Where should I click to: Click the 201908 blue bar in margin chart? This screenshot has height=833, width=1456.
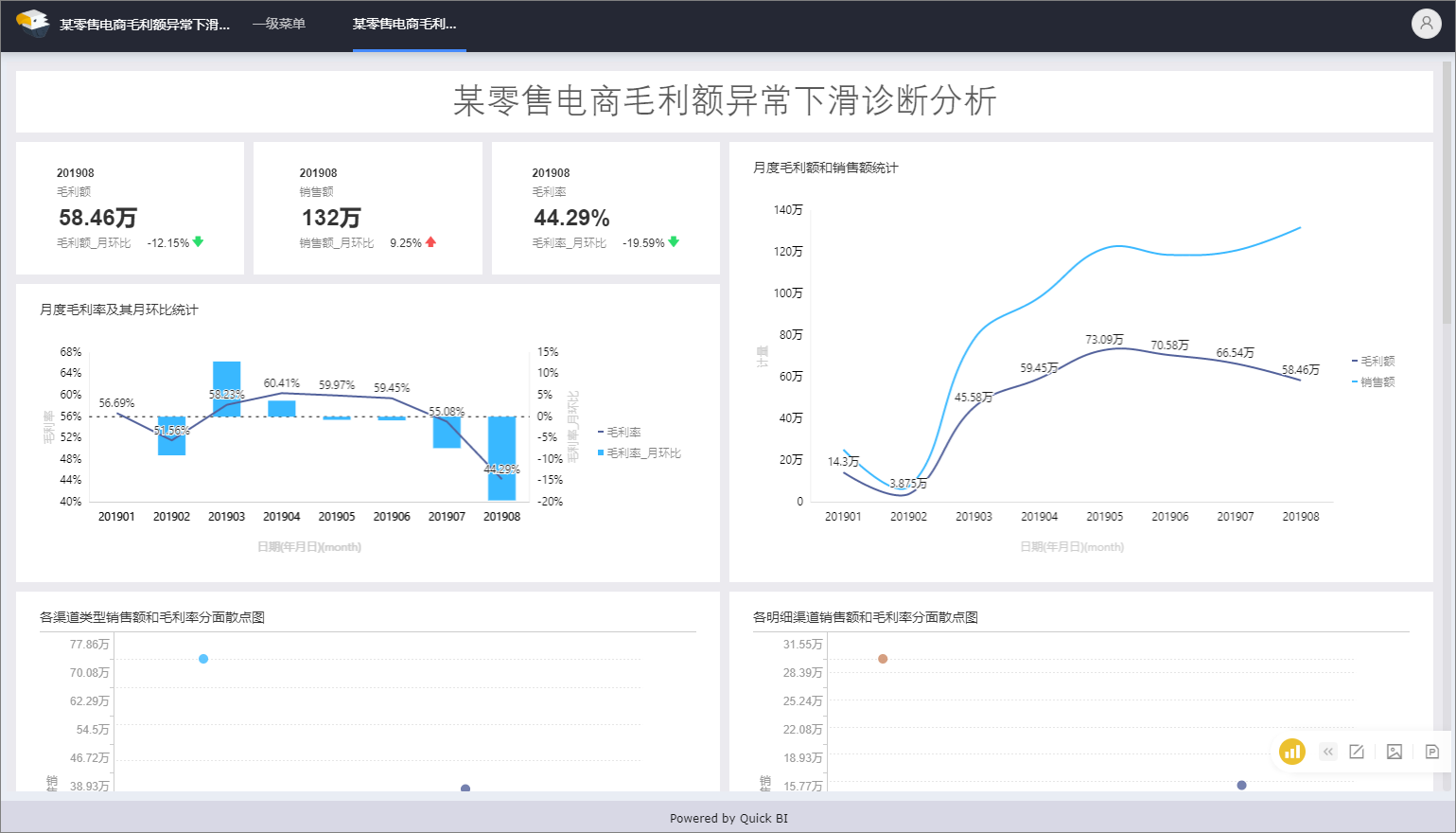[x=501, y=458]
